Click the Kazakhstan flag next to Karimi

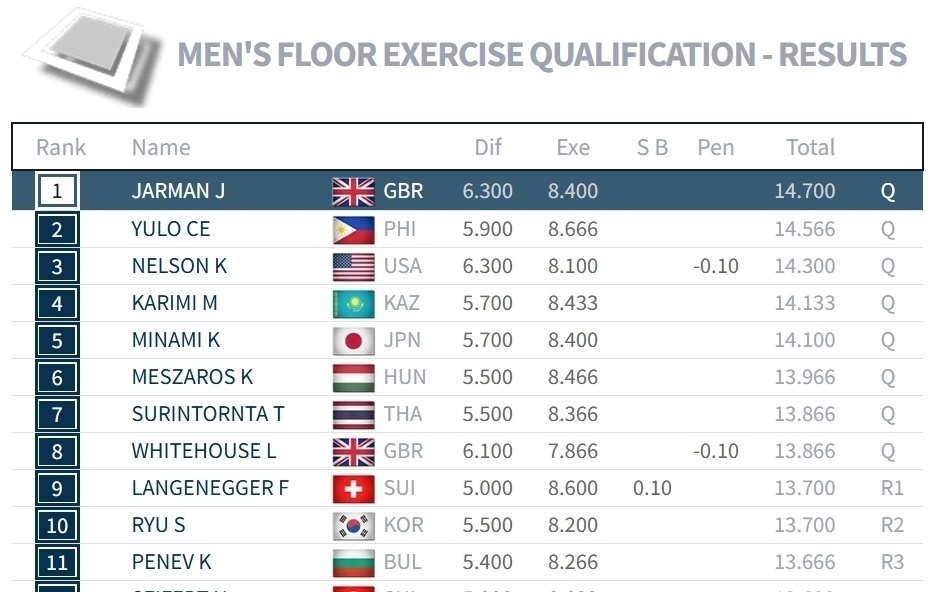[x=353, y=303]
